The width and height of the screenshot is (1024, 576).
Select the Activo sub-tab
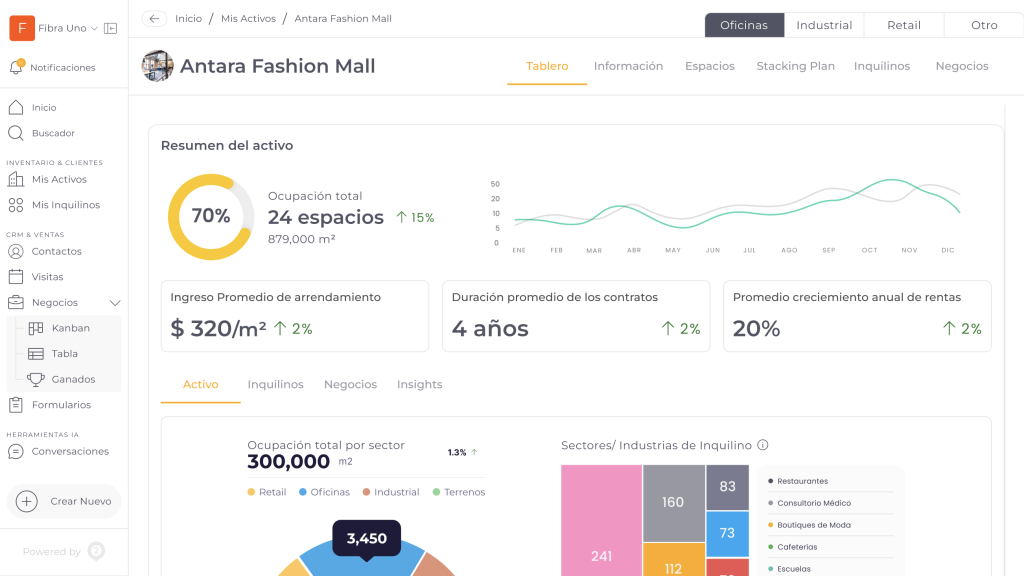click(200, 385)
